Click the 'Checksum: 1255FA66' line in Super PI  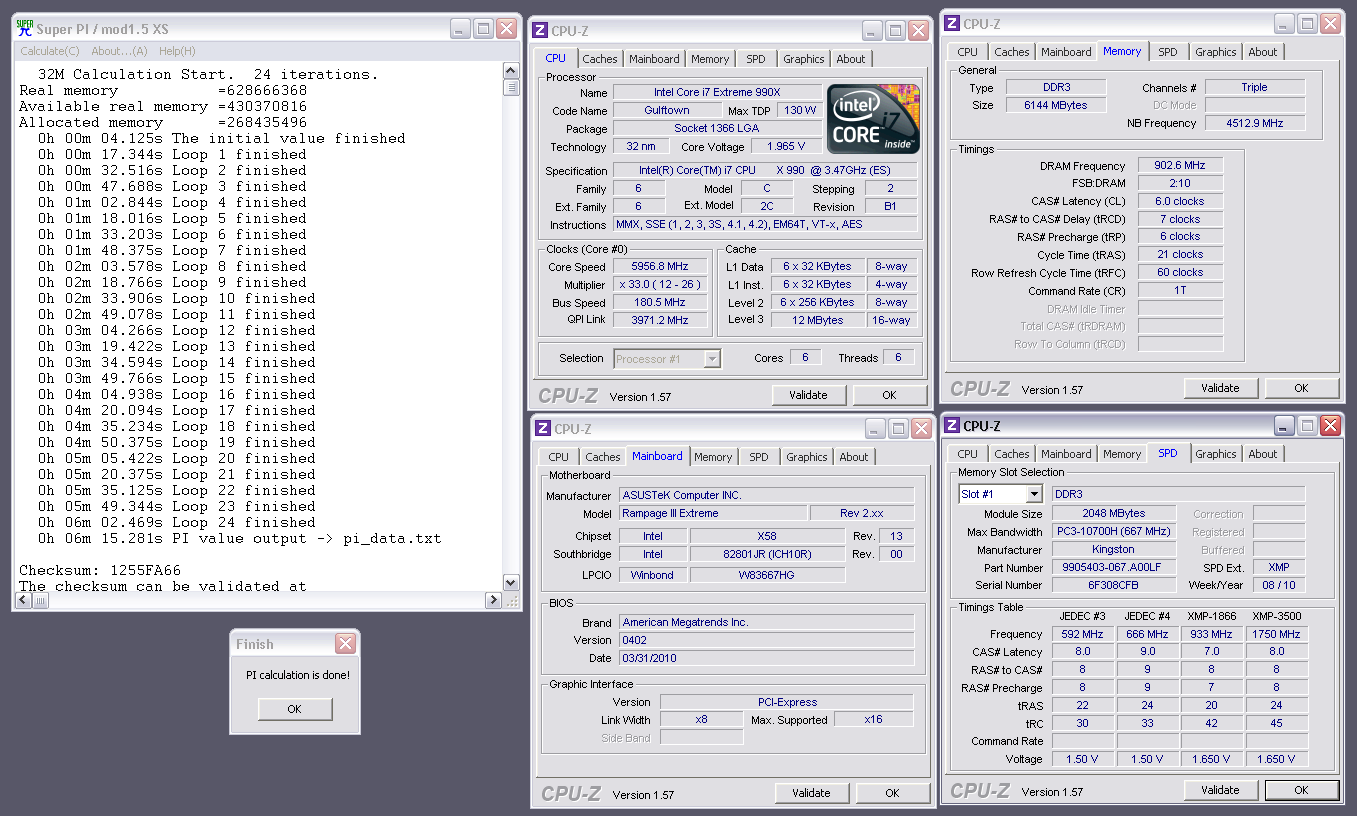coord(100,570)
